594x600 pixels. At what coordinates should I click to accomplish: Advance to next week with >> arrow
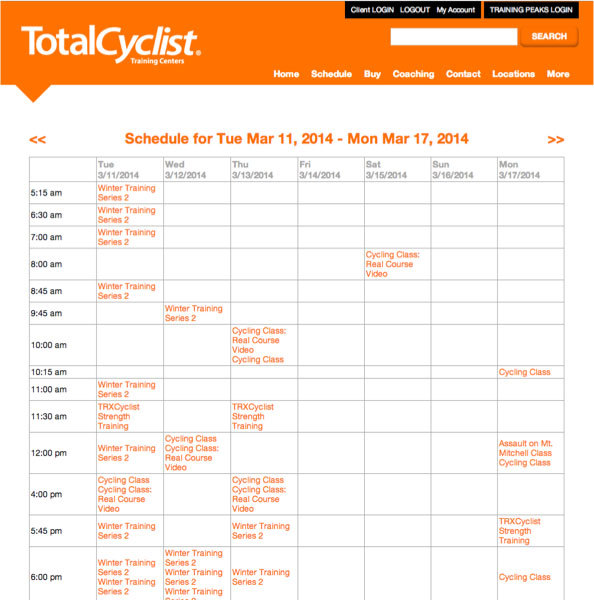coord(556,140)
